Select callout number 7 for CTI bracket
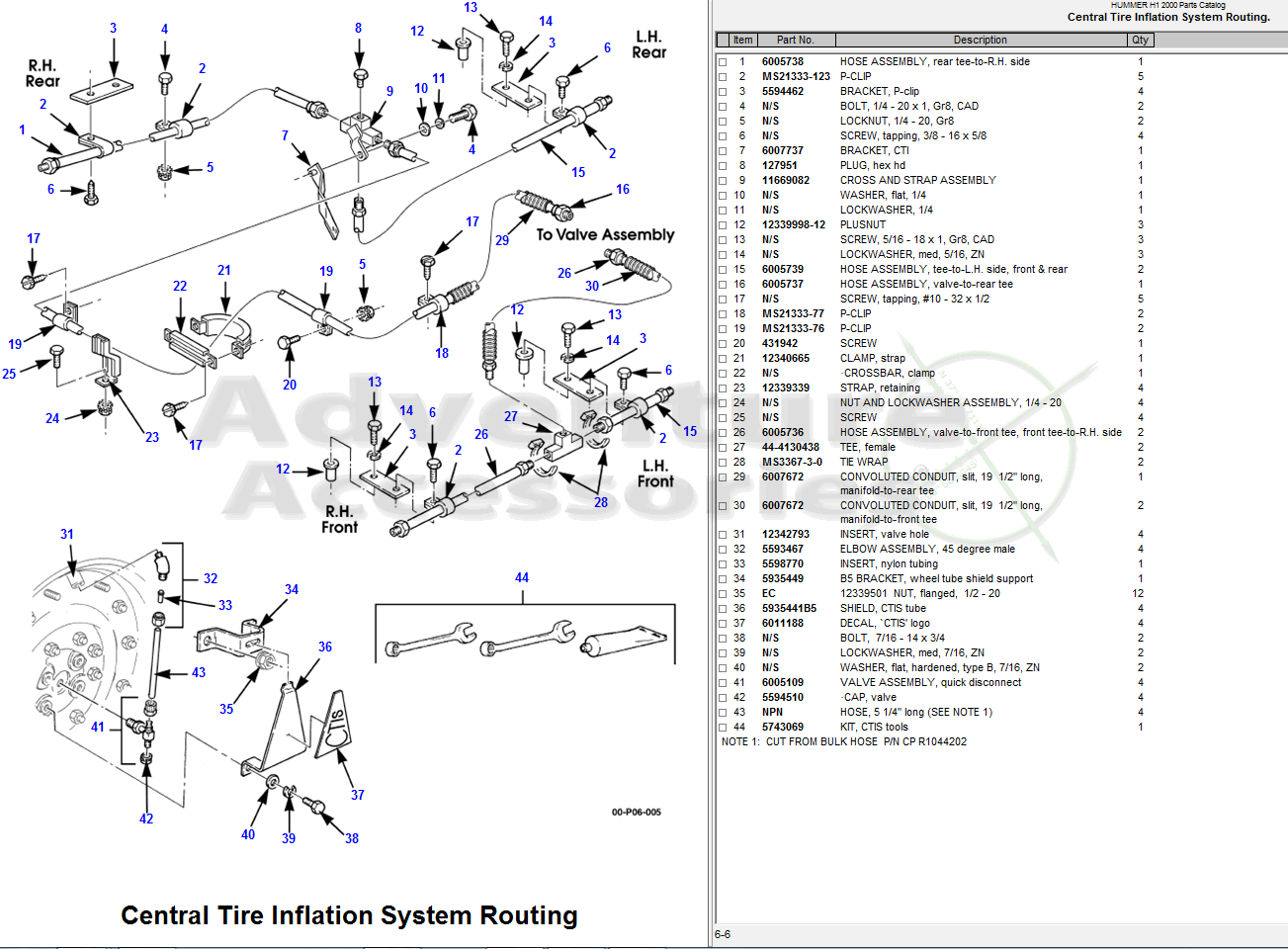This screenshot has width=1288, height=949. pos(285,136)
